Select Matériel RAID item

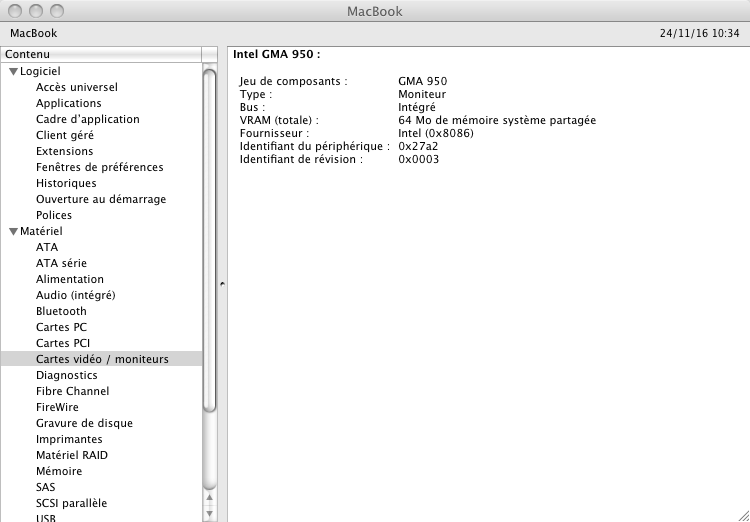[x=72, y=455]
